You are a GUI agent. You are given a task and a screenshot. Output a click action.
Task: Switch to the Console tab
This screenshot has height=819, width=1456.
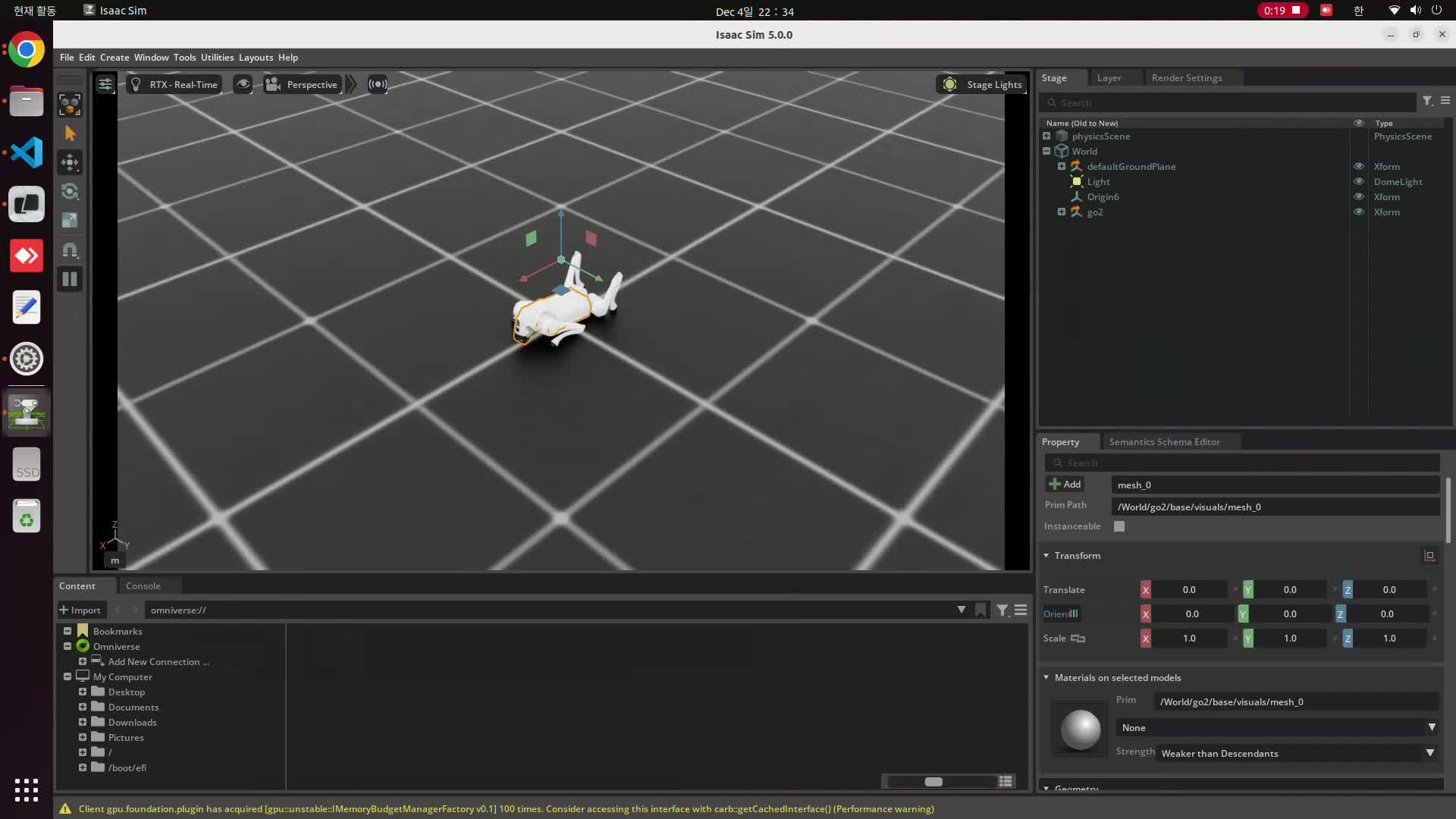click(143, 586)
